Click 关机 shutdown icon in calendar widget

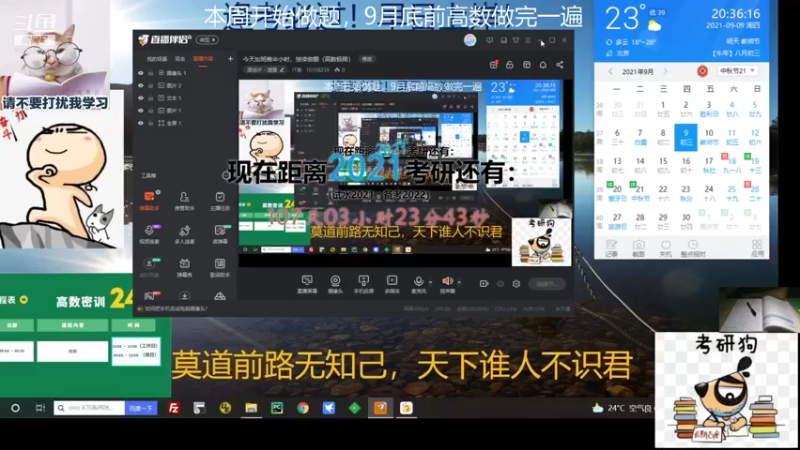coord(665,248)
